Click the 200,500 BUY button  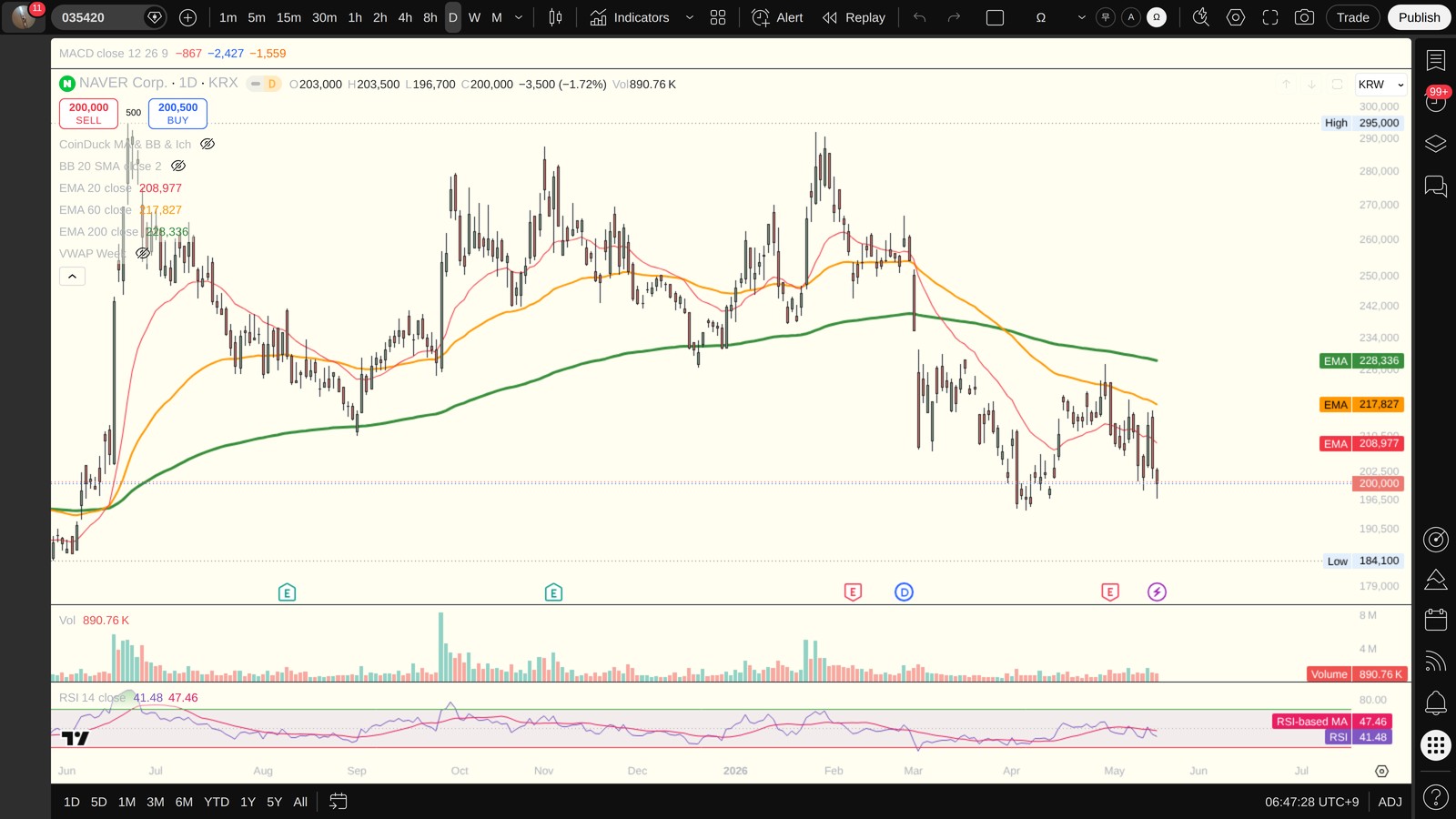[x=177, y=113]
